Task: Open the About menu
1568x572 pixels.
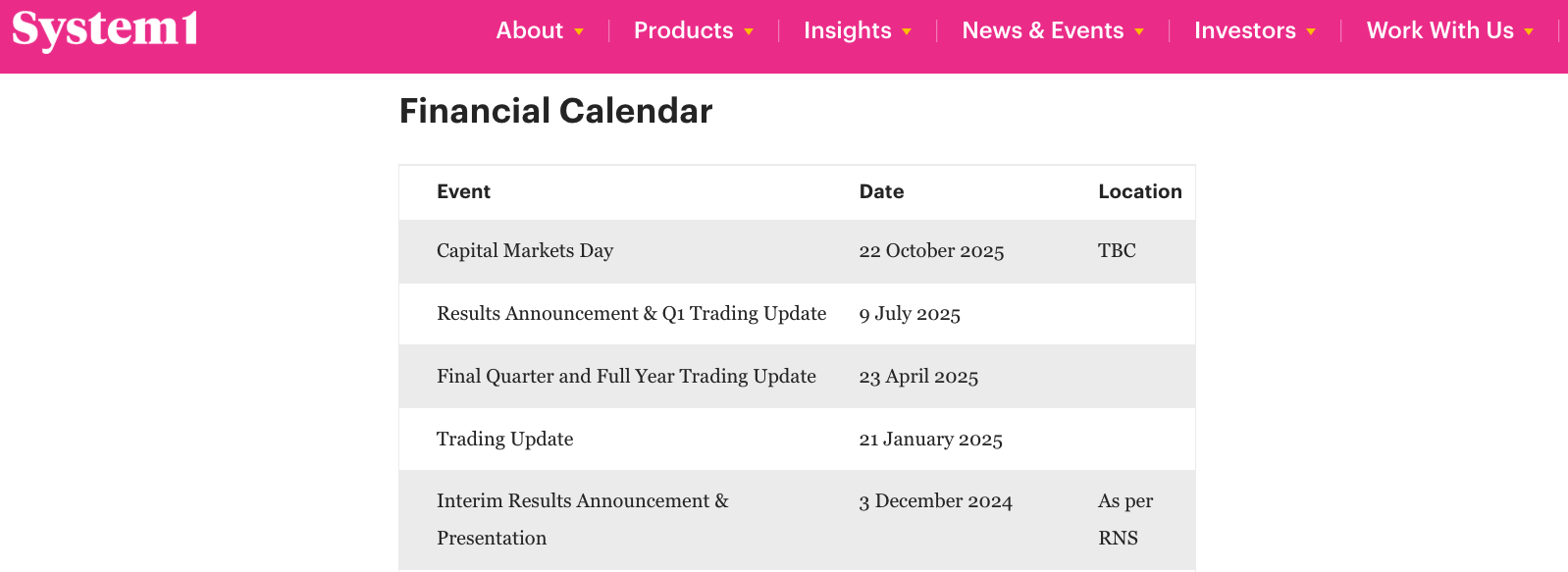Action: tap(530, 30)
